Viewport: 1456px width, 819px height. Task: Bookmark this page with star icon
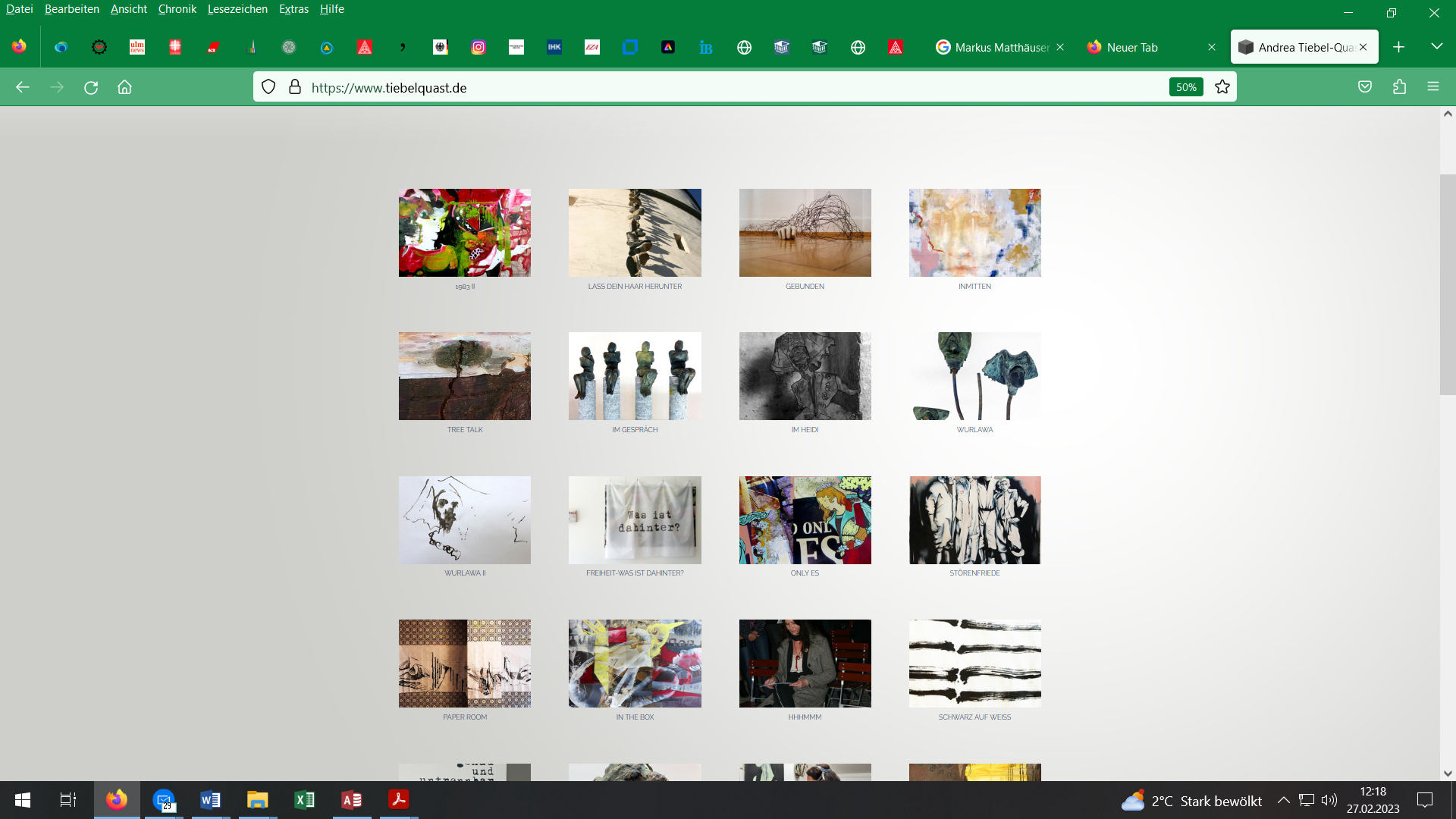pos(1222,87)
